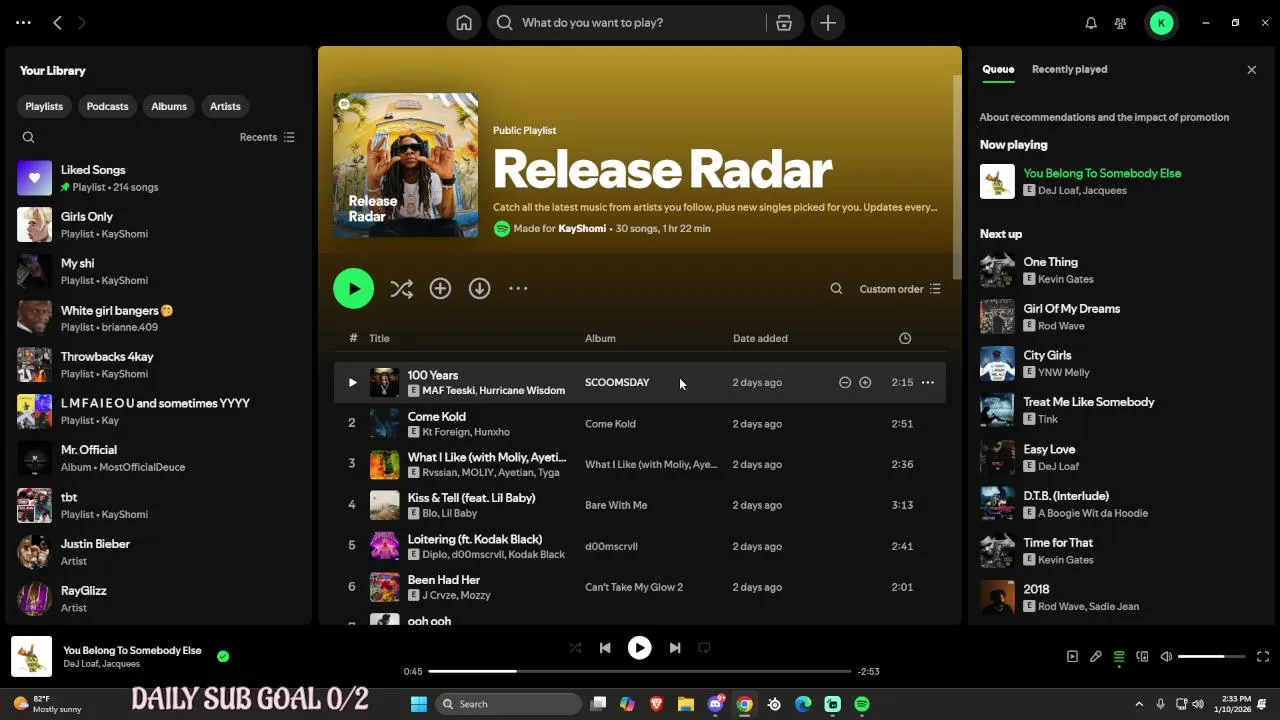The width and height of the screenshot is (1280, 720).
Task: Filter library by Artists chip
Action: coord(225,106)
